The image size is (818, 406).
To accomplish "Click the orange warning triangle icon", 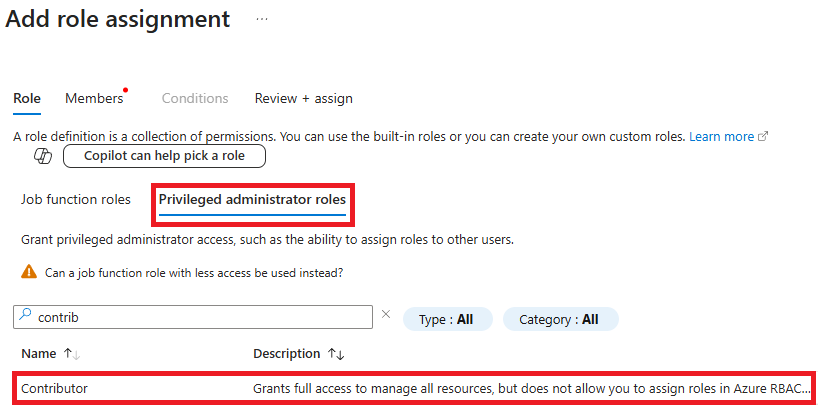I will click(29, 272).
